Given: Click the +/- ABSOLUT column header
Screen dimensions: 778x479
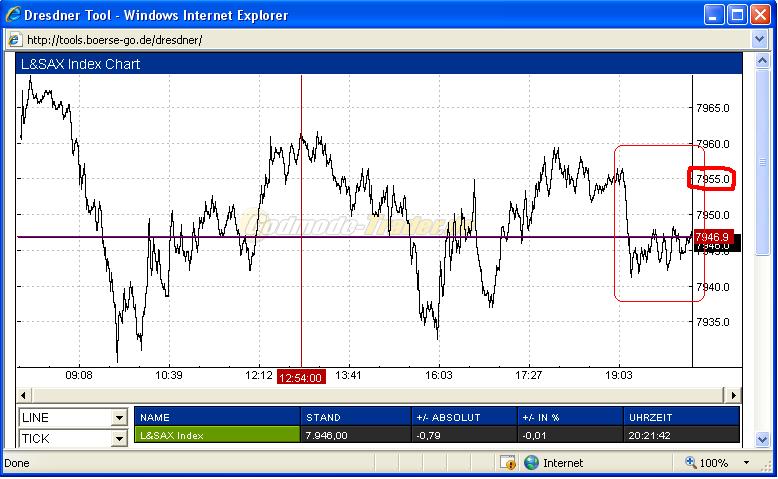Looking at the screenshot, I should click(464, 417).
